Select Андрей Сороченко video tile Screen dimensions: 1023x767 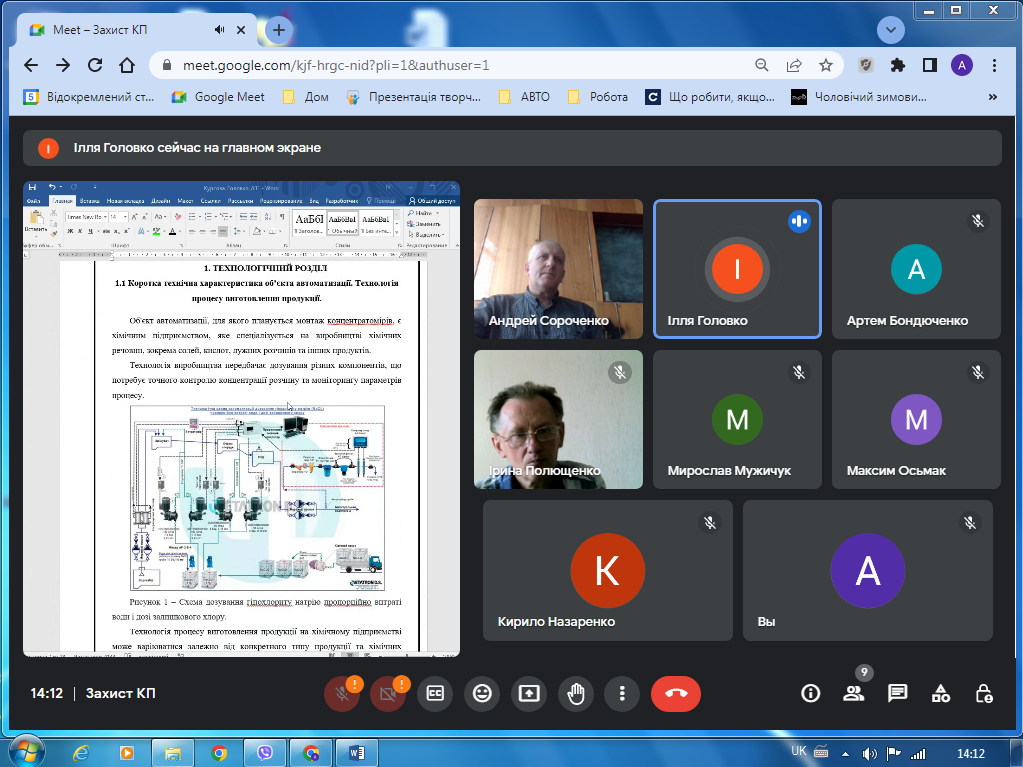(558, 268)
